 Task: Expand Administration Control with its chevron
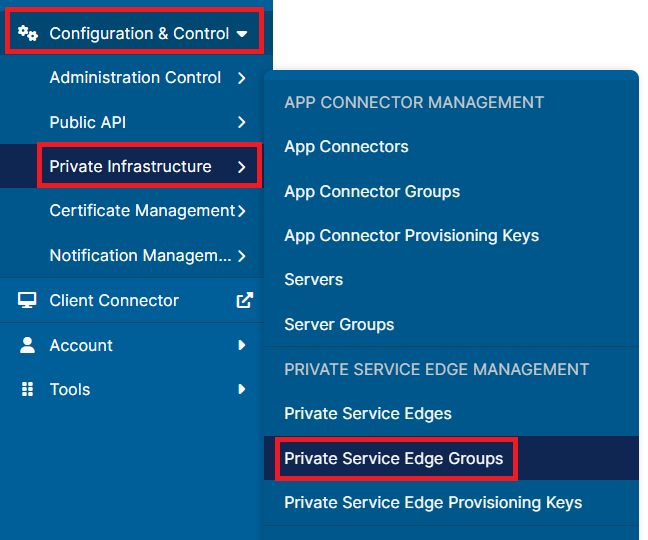pos(242,78)
